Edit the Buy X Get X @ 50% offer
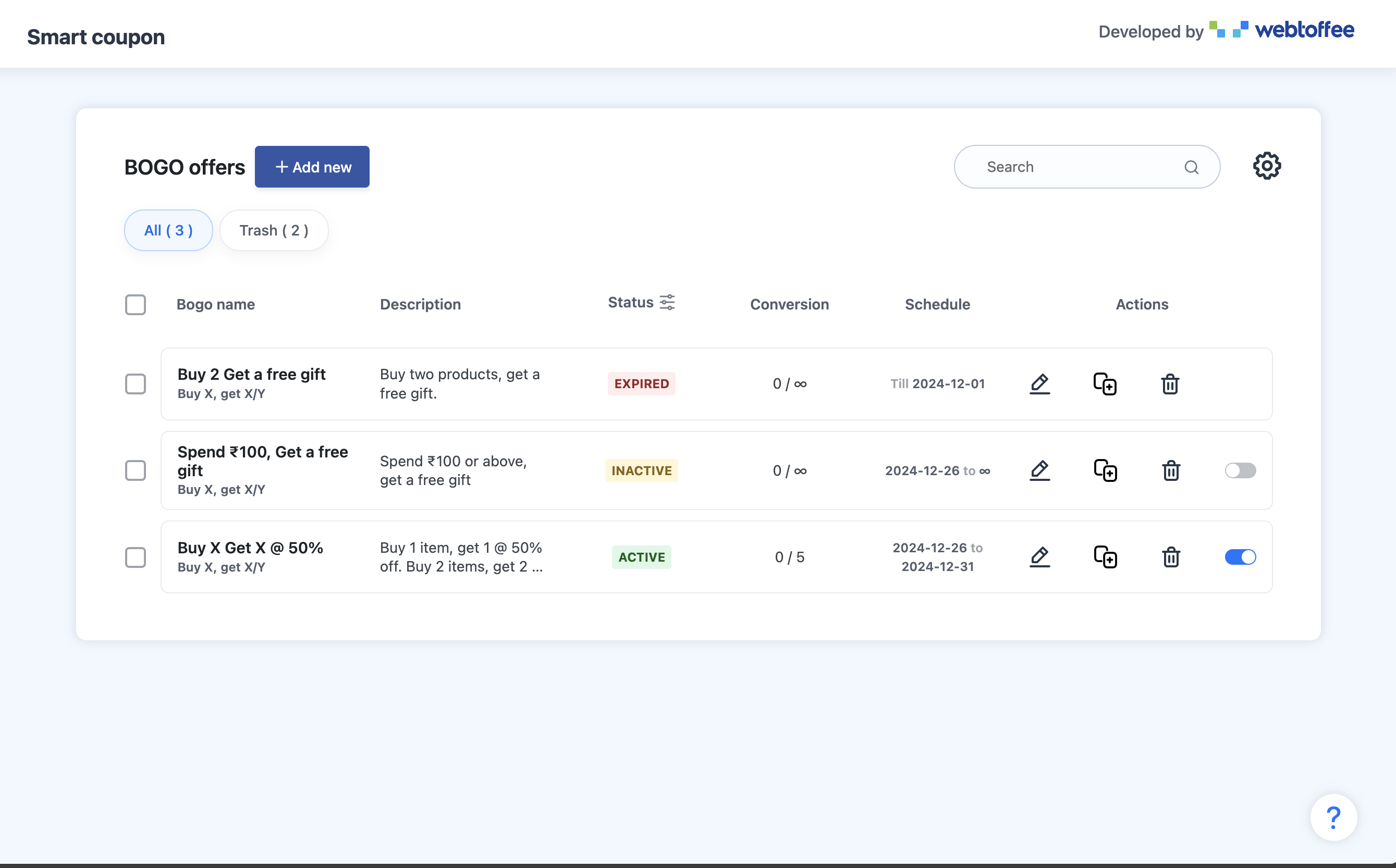 tap(1039, 557)
